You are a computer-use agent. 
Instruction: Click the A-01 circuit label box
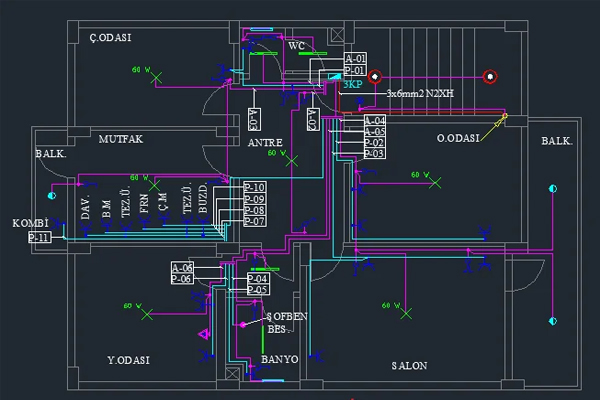355,58
